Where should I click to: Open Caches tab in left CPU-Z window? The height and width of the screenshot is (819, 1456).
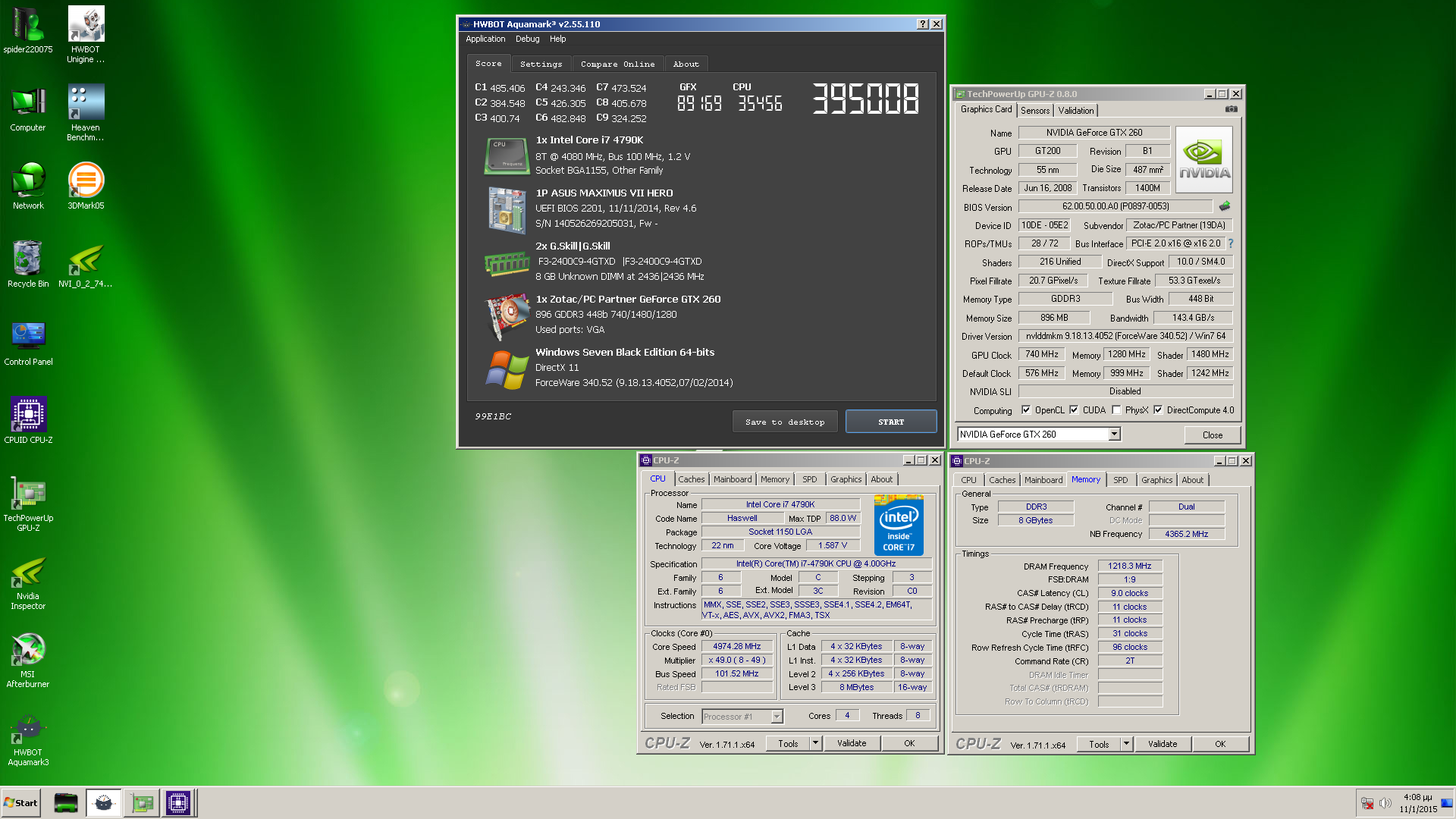point(691,479)
